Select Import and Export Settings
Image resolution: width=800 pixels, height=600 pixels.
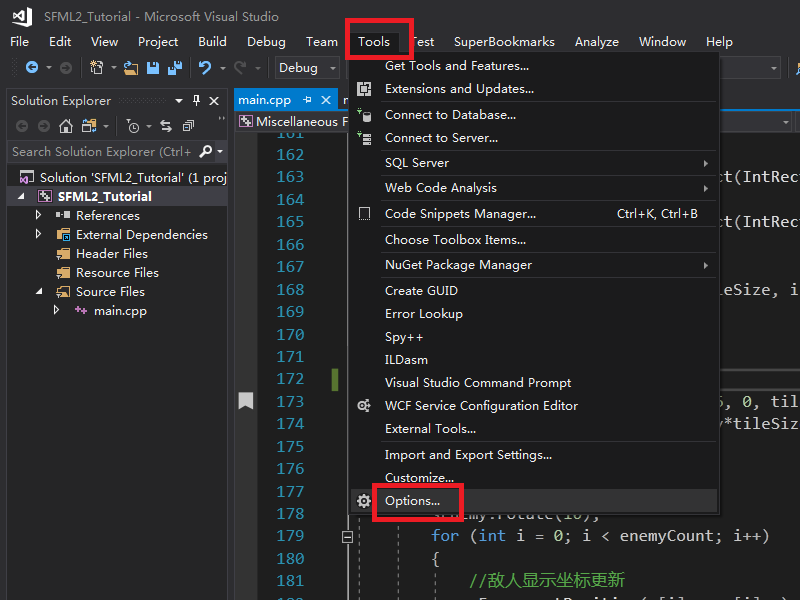click(534, 455)
